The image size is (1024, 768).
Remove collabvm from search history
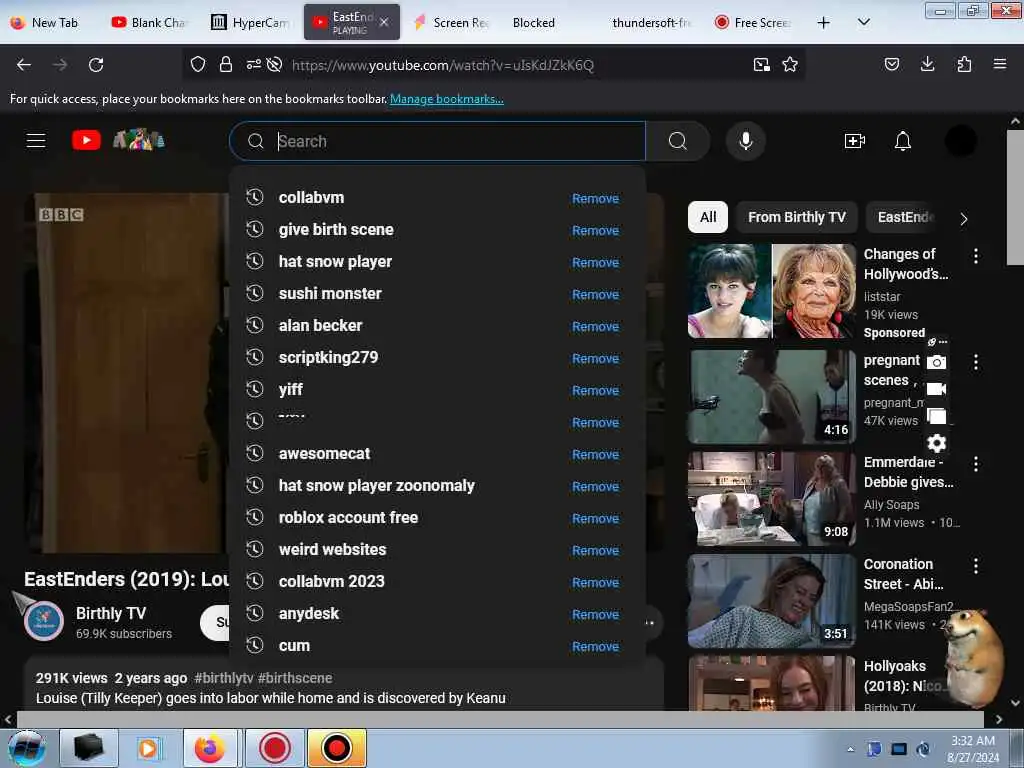[x=595, y=199]
